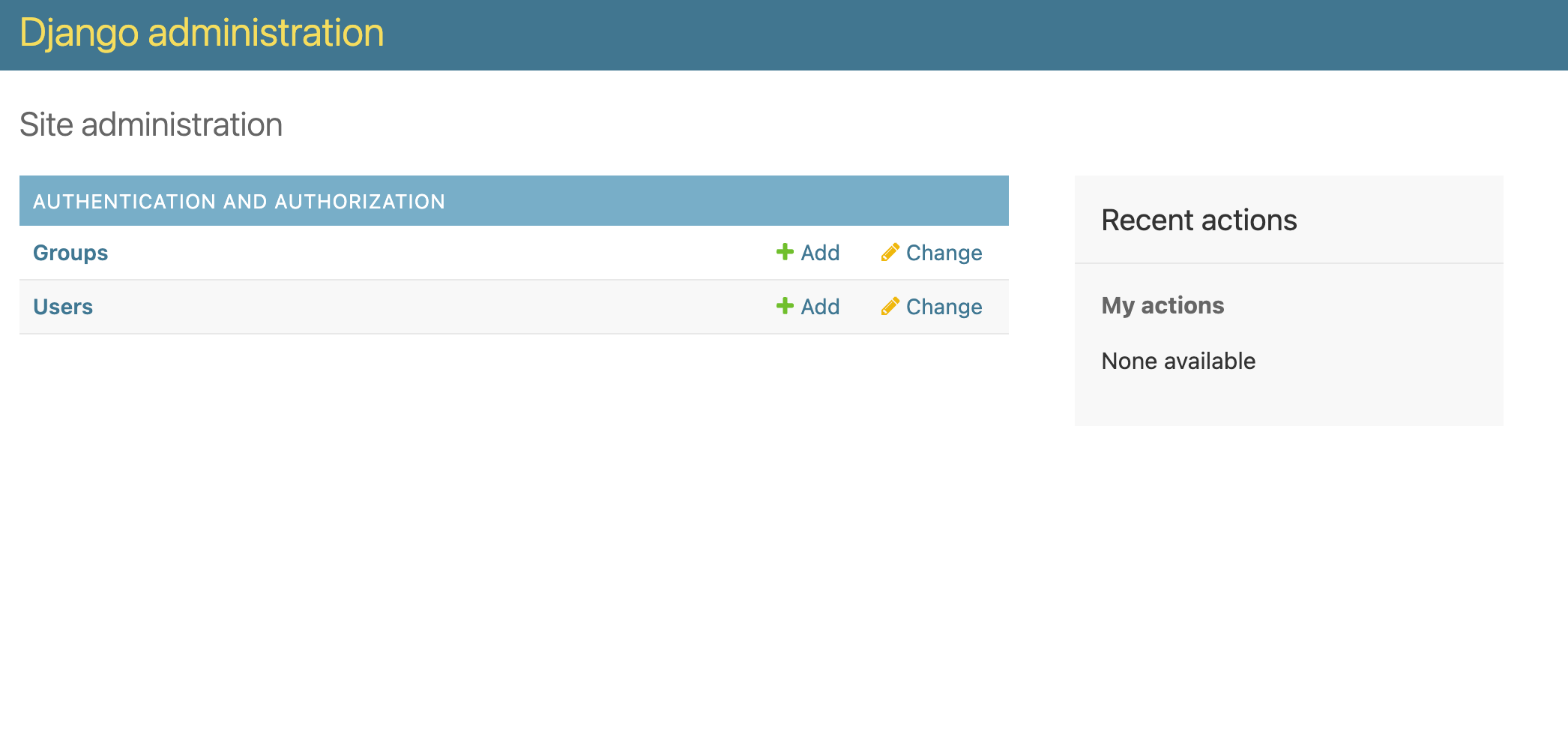Click the Recent actions panel heading
Screen dimensions: 1568x744
tap(1198, 220)
